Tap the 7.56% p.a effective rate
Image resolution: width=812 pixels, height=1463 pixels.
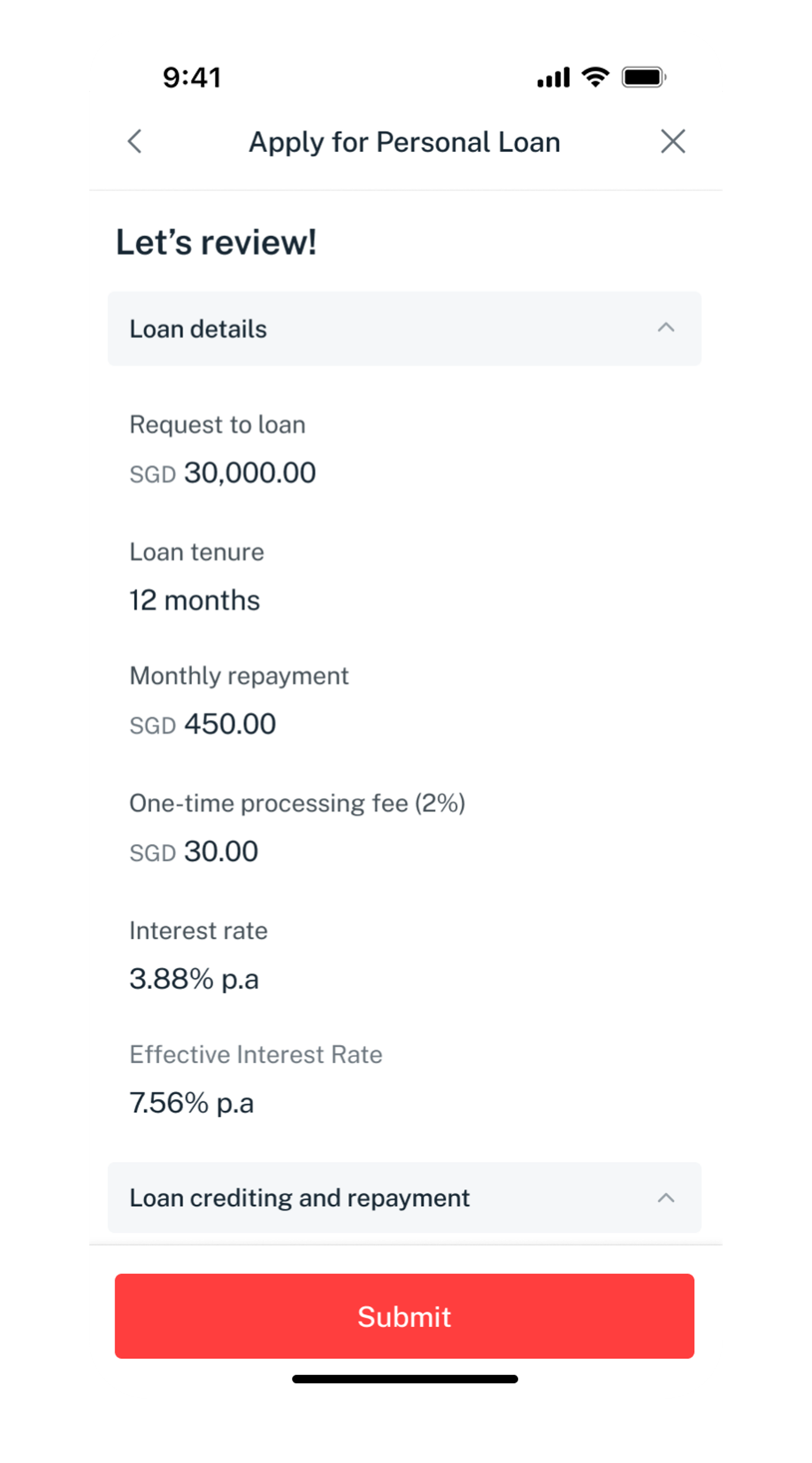[x=191, y=1103]
